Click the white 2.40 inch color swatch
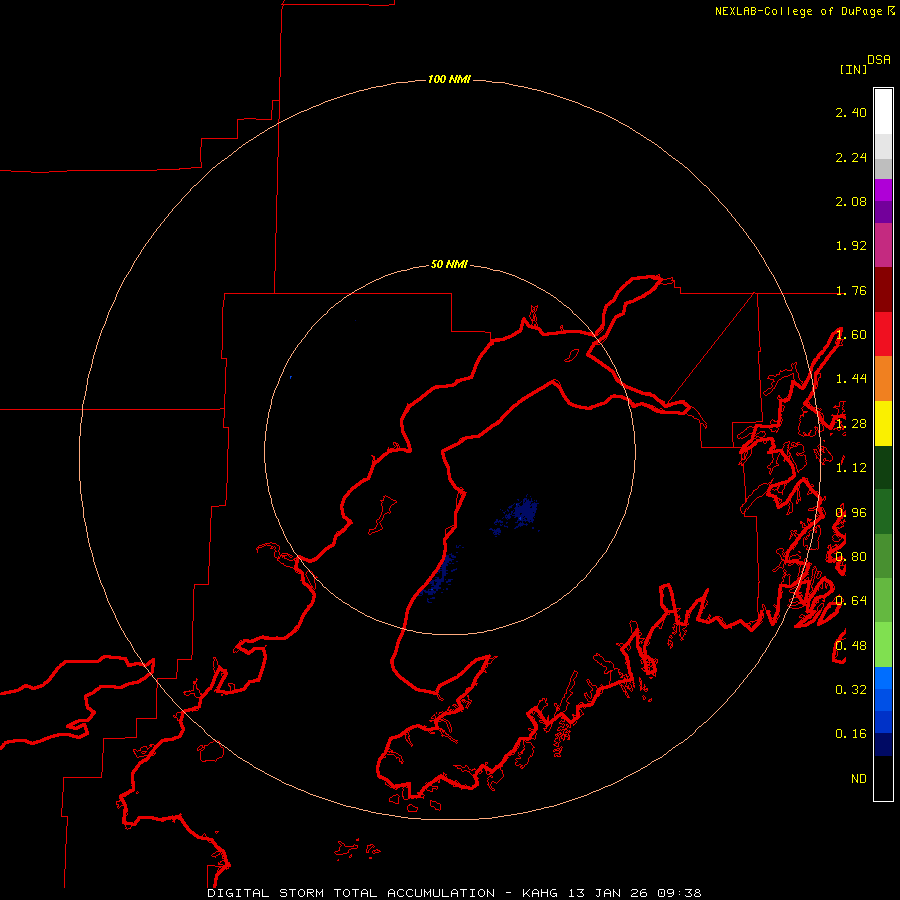 (883, 112)
